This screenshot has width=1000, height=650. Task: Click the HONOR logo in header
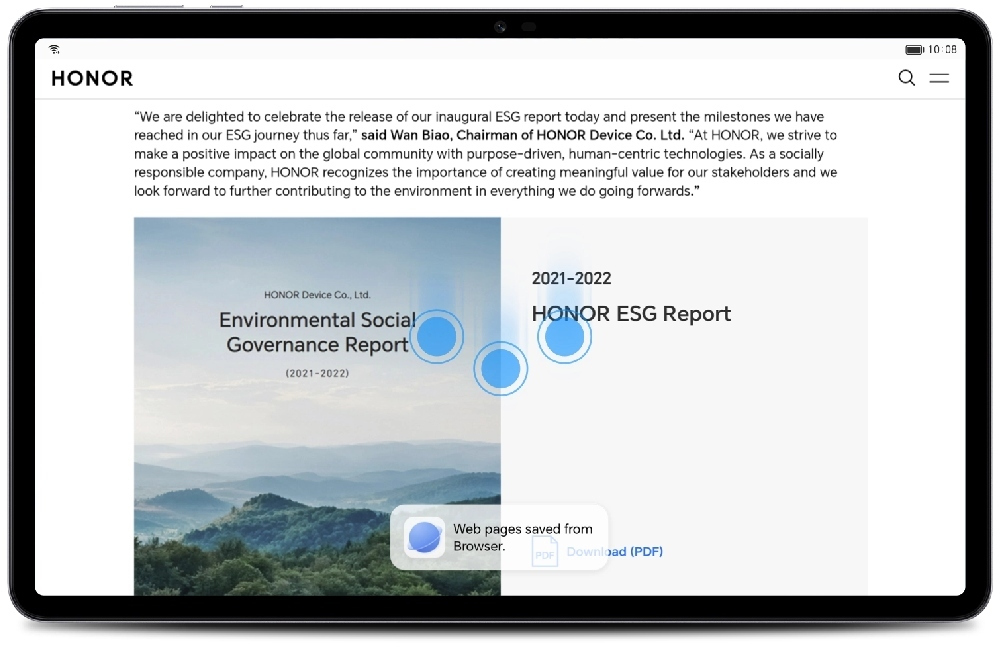point(92,78)
